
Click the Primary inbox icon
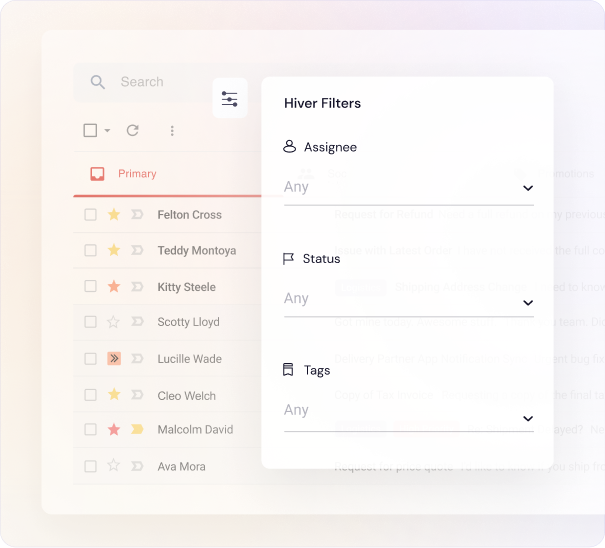[x=97, y=174]
